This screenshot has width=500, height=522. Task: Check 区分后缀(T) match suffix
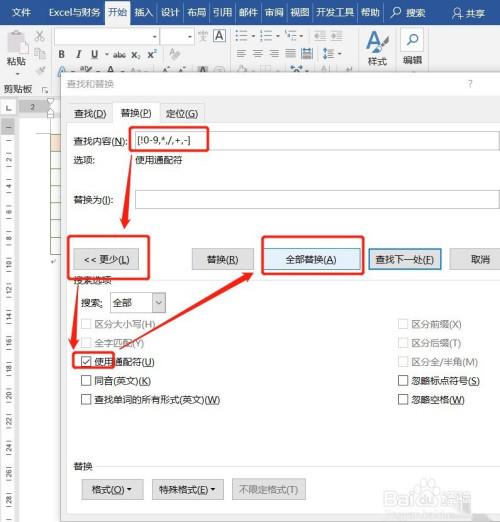point(403,342)
